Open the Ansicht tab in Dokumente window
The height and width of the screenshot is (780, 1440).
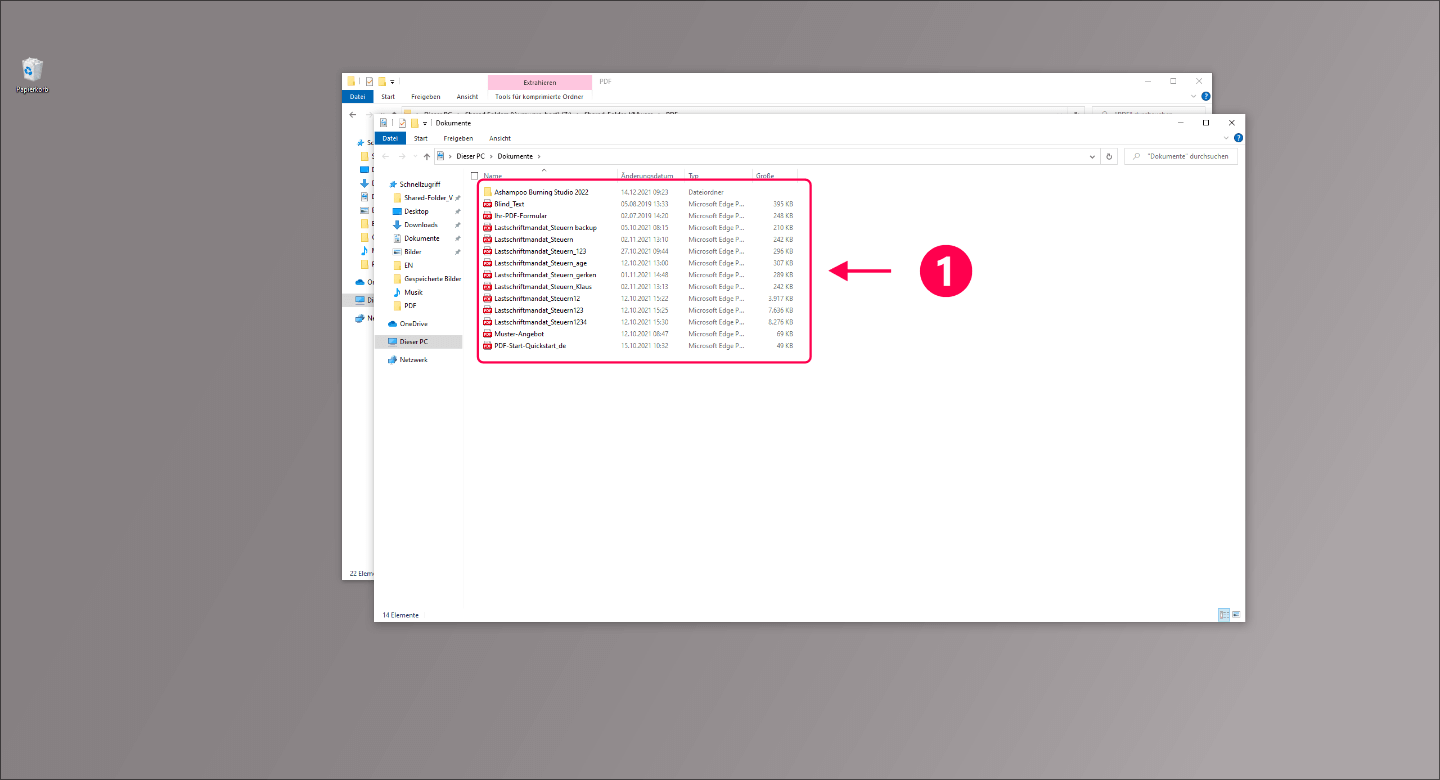(500, 138)
